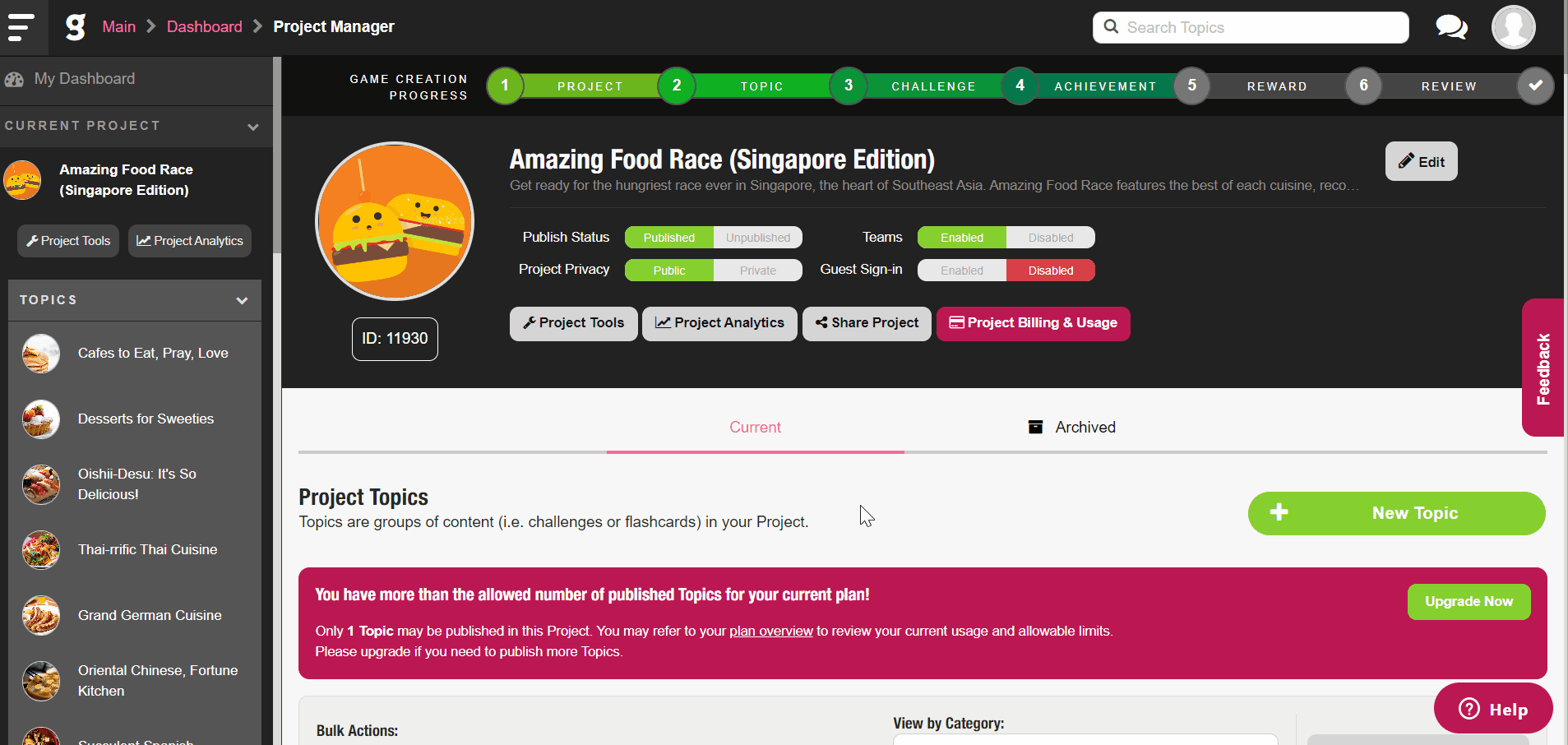Image resolution: width=1568 pixels, height=745 pixels.
Task: Click the Share Project button
Action: 867,323
